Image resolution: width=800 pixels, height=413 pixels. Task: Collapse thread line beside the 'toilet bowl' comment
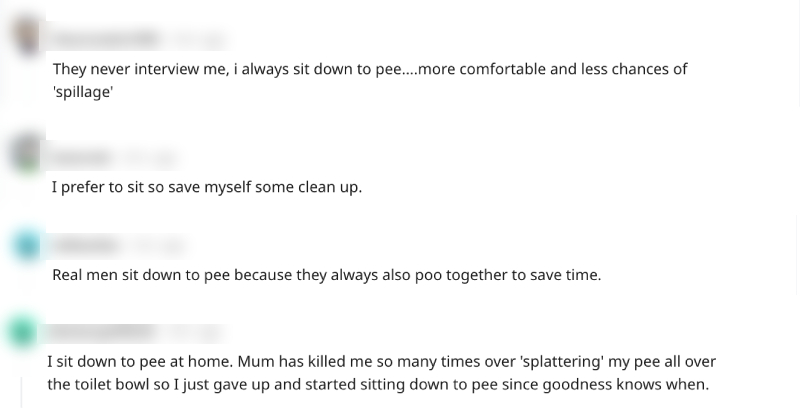point(21,392)
